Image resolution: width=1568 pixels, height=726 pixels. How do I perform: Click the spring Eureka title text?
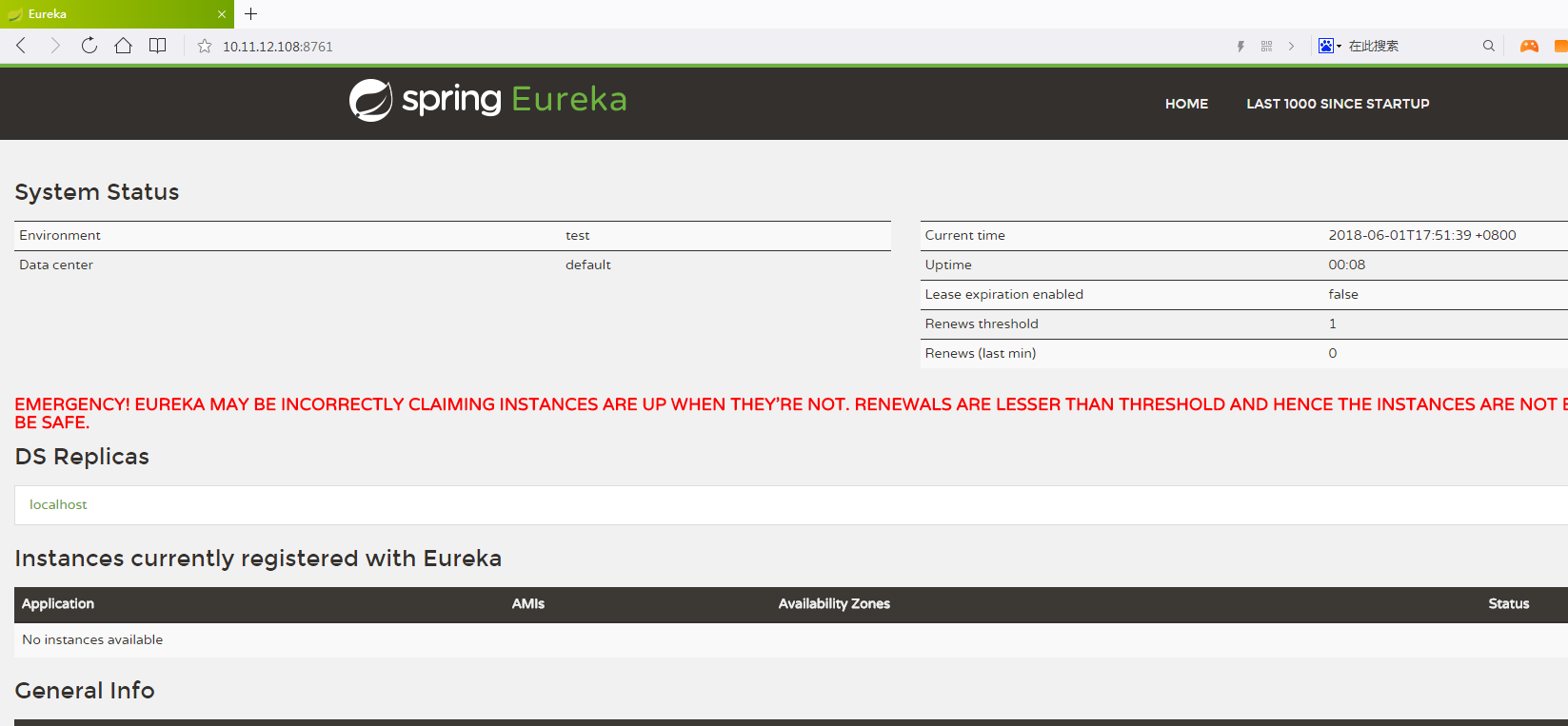click(x=514, y=100)
